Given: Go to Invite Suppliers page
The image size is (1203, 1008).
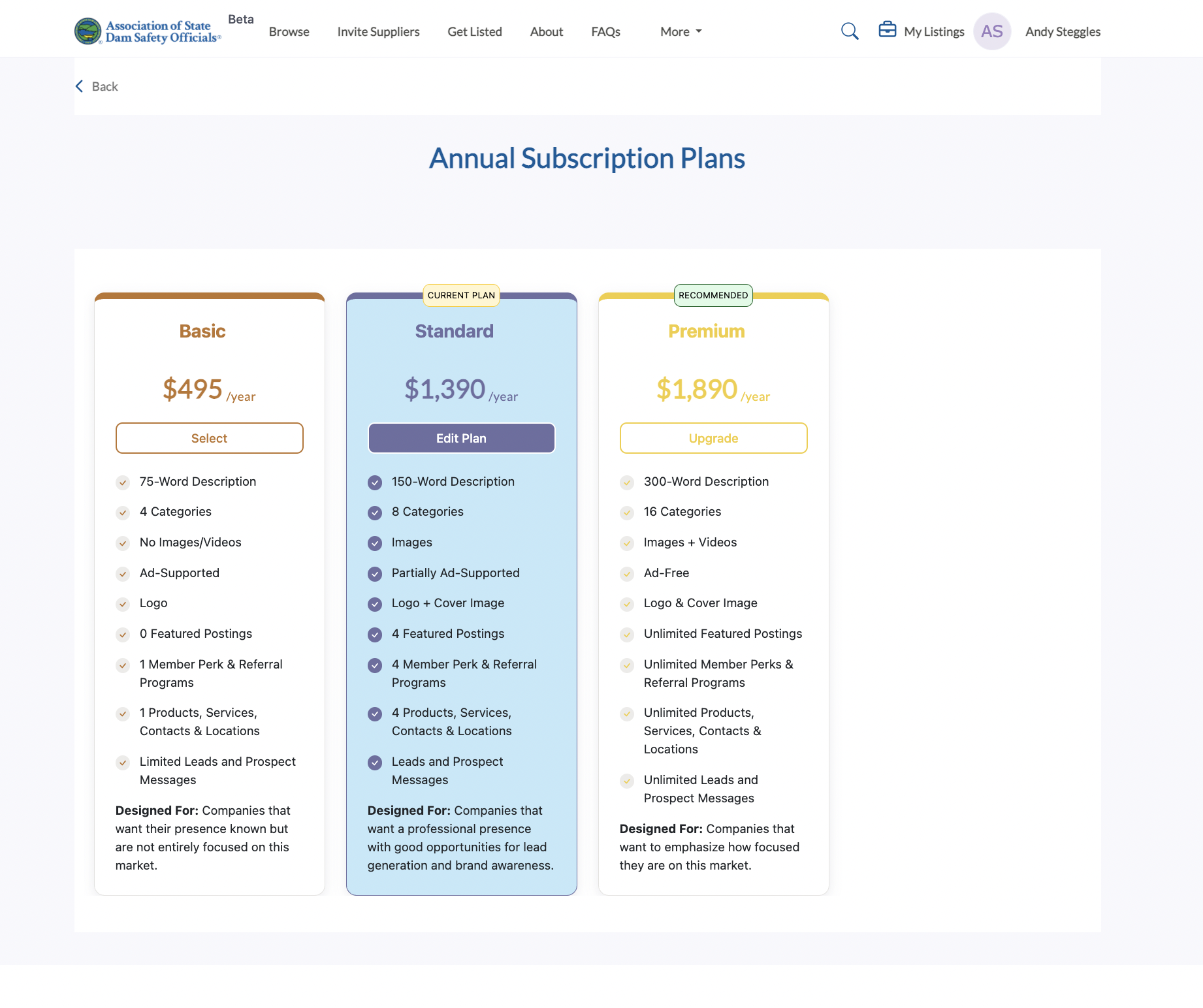Looking at the screenshot, I should point(378,31).
